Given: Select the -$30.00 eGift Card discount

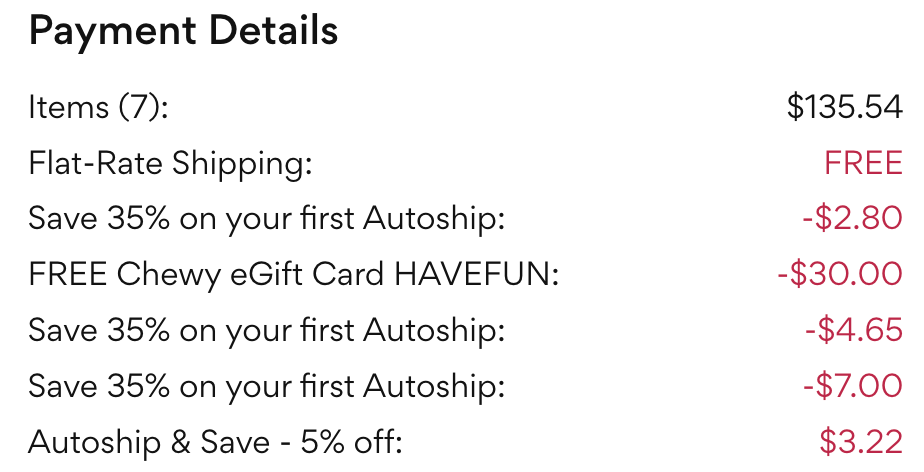Looking at the screenshot, I should 839,274.
